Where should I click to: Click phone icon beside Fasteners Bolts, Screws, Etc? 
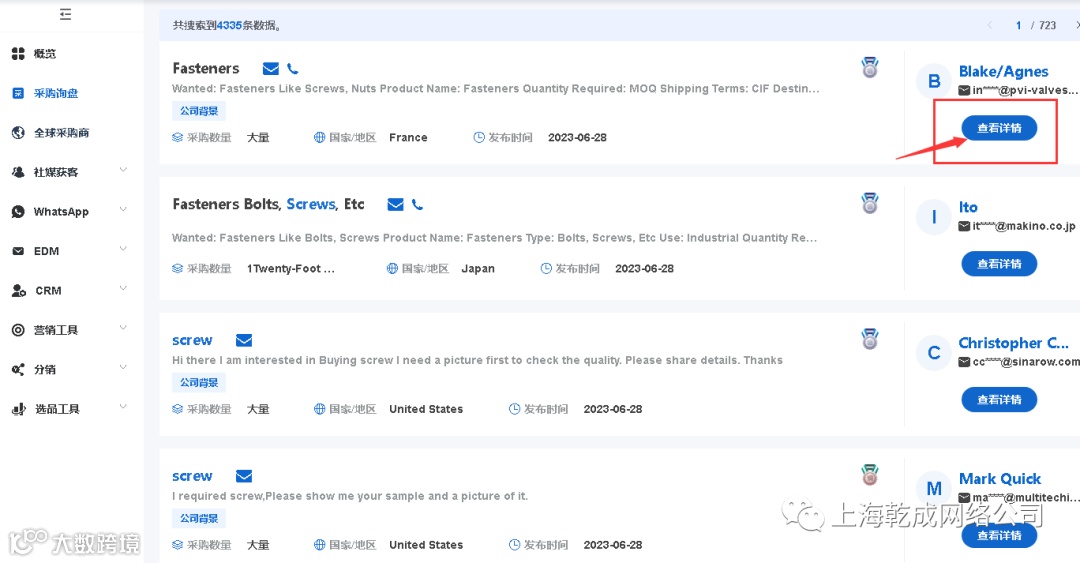(x=417, y=205)
